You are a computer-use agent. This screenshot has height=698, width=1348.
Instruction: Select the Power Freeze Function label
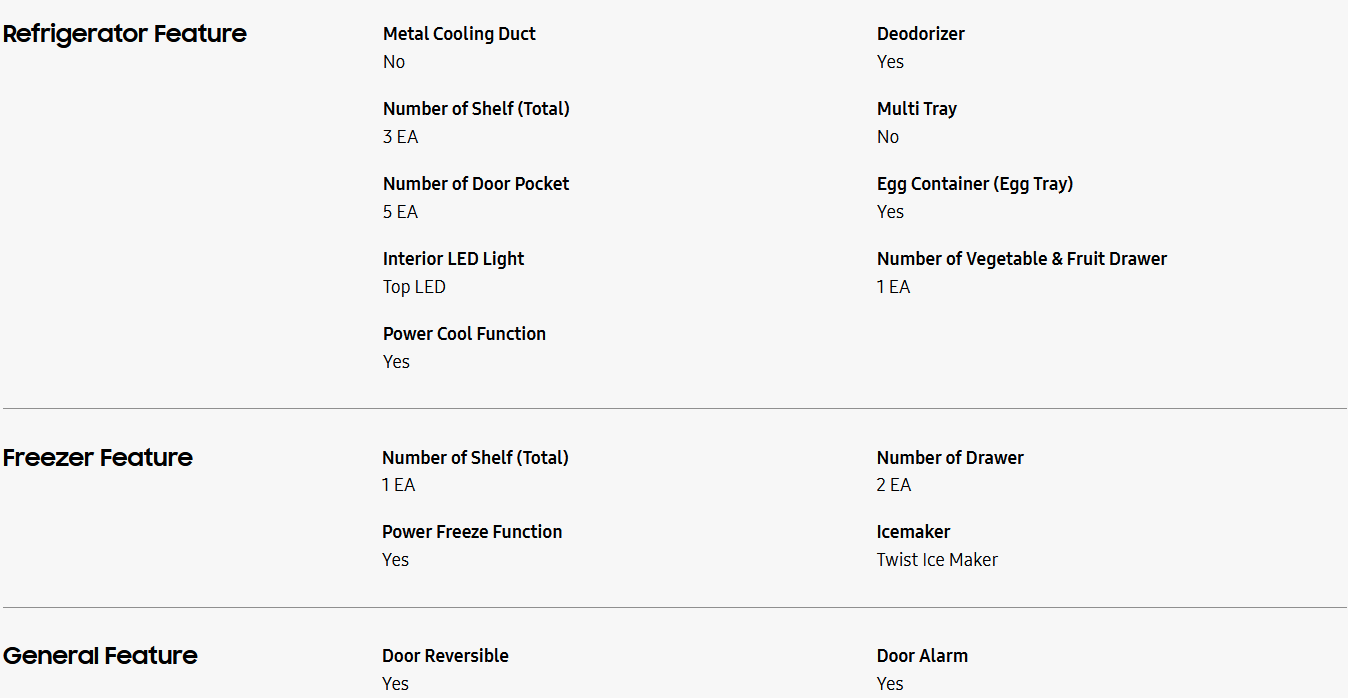click(472, 532)
